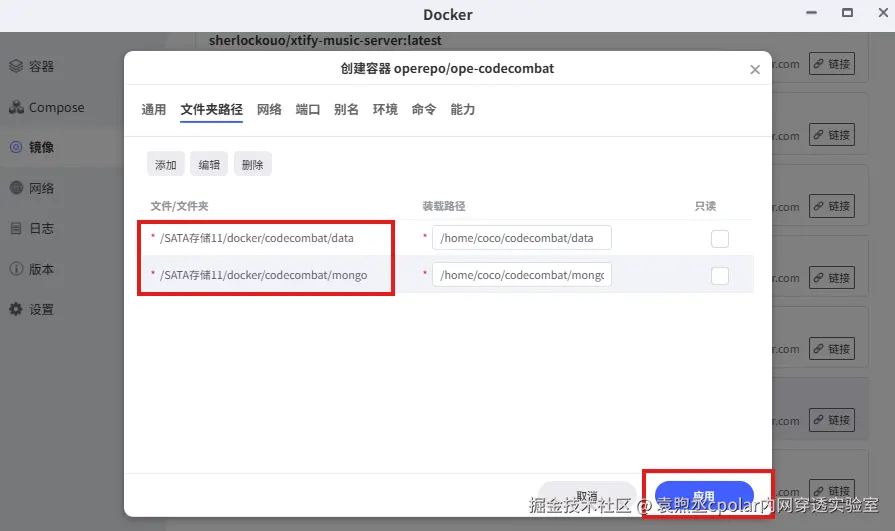Open Compose in the Docker sidebar
895x531 pixels.
coord(47,107)
